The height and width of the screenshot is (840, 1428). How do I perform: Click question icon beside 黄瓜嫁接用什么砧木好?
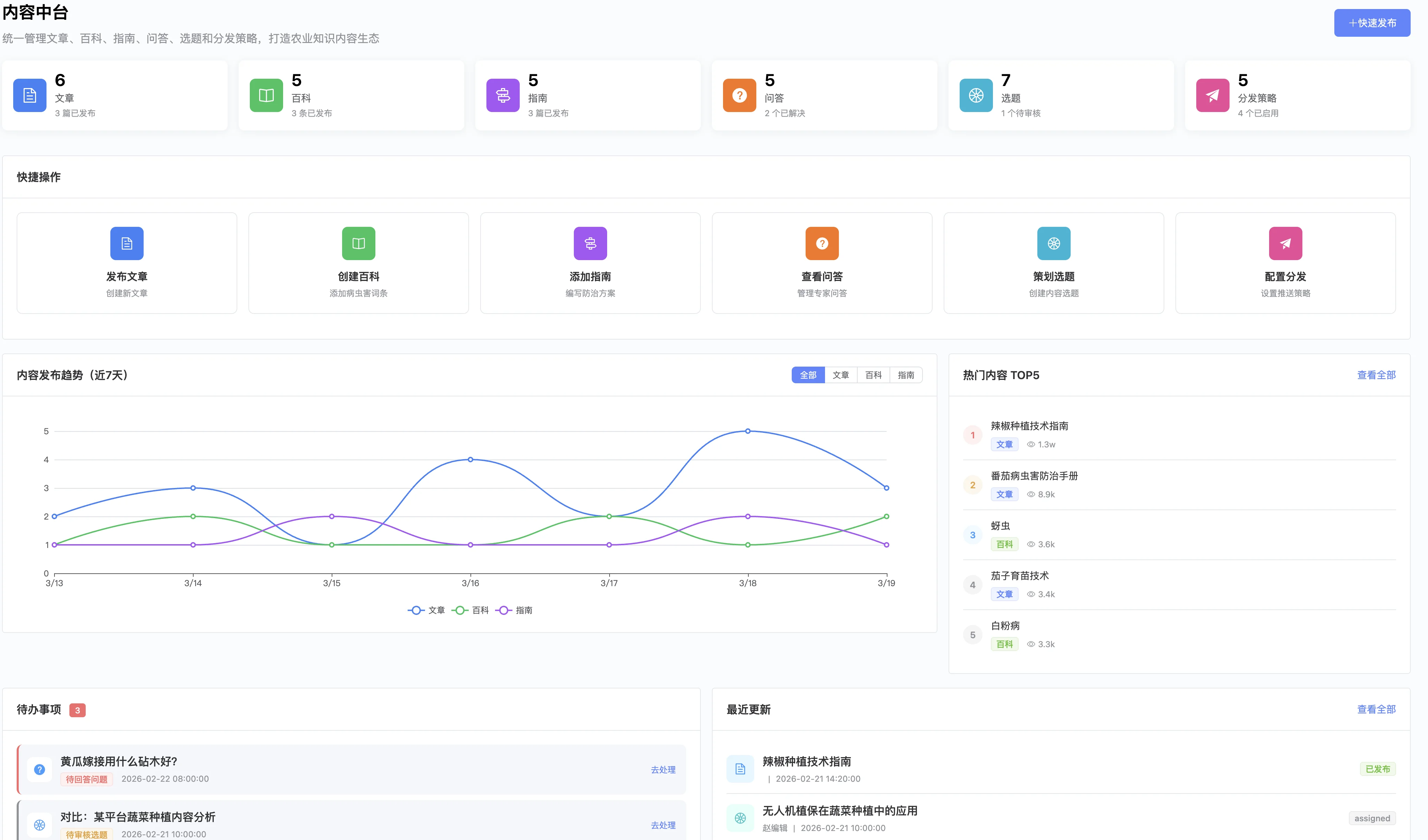(39, 769)
